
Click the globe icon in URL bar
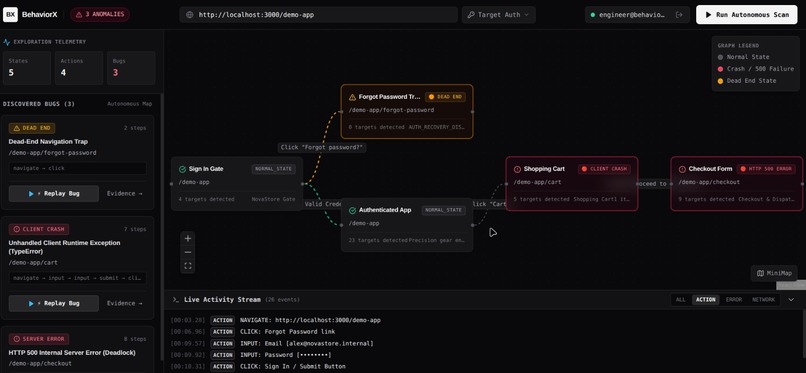tap(190, 15)
